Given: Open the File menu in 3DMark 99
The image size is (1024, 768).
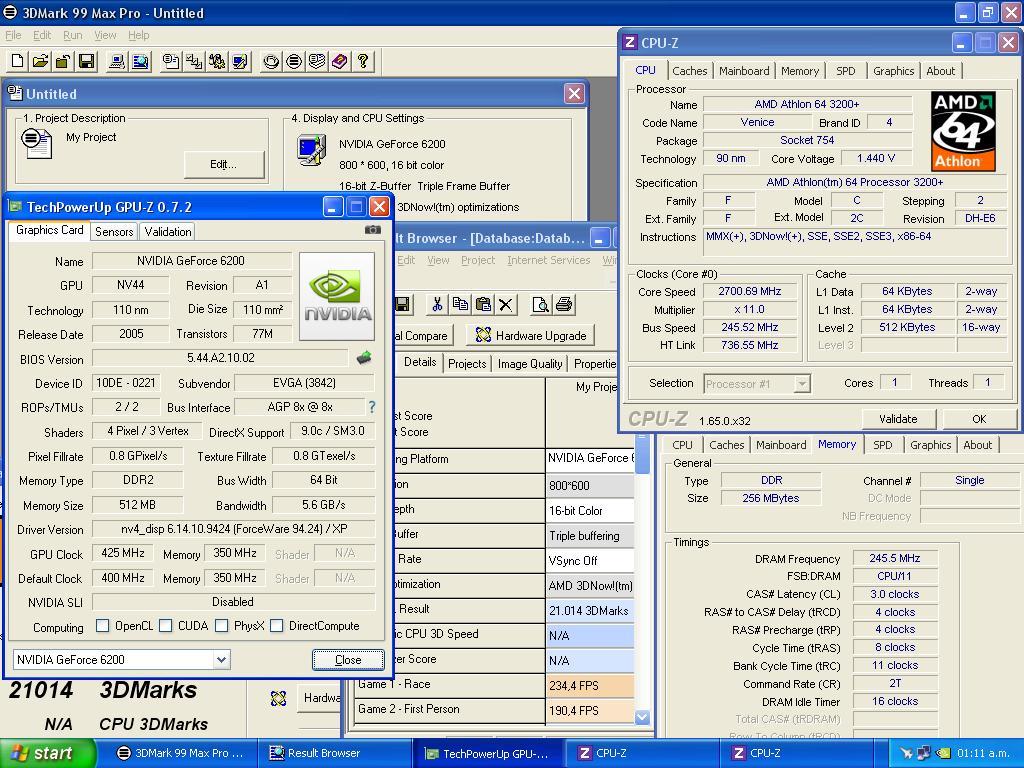Looking at the screenshot, I should [x=13, y=35].
